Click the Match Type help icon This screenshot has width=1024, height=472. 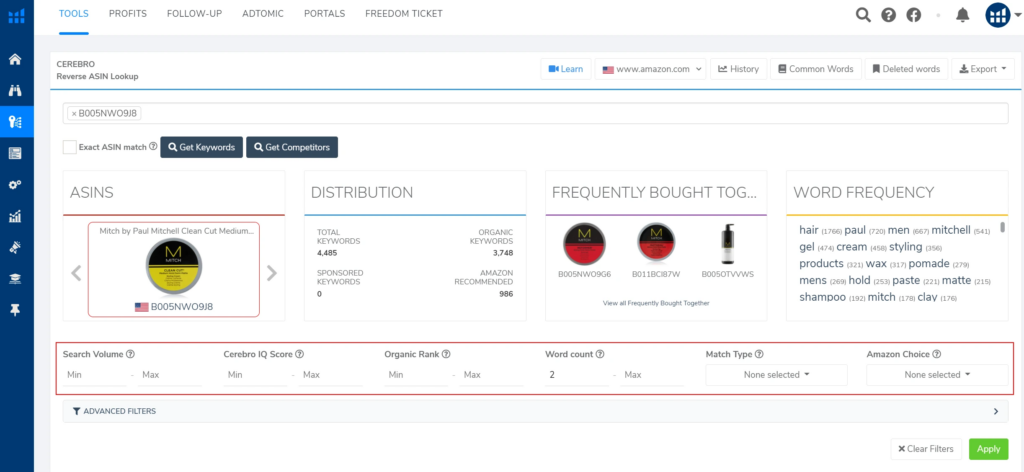760,354
